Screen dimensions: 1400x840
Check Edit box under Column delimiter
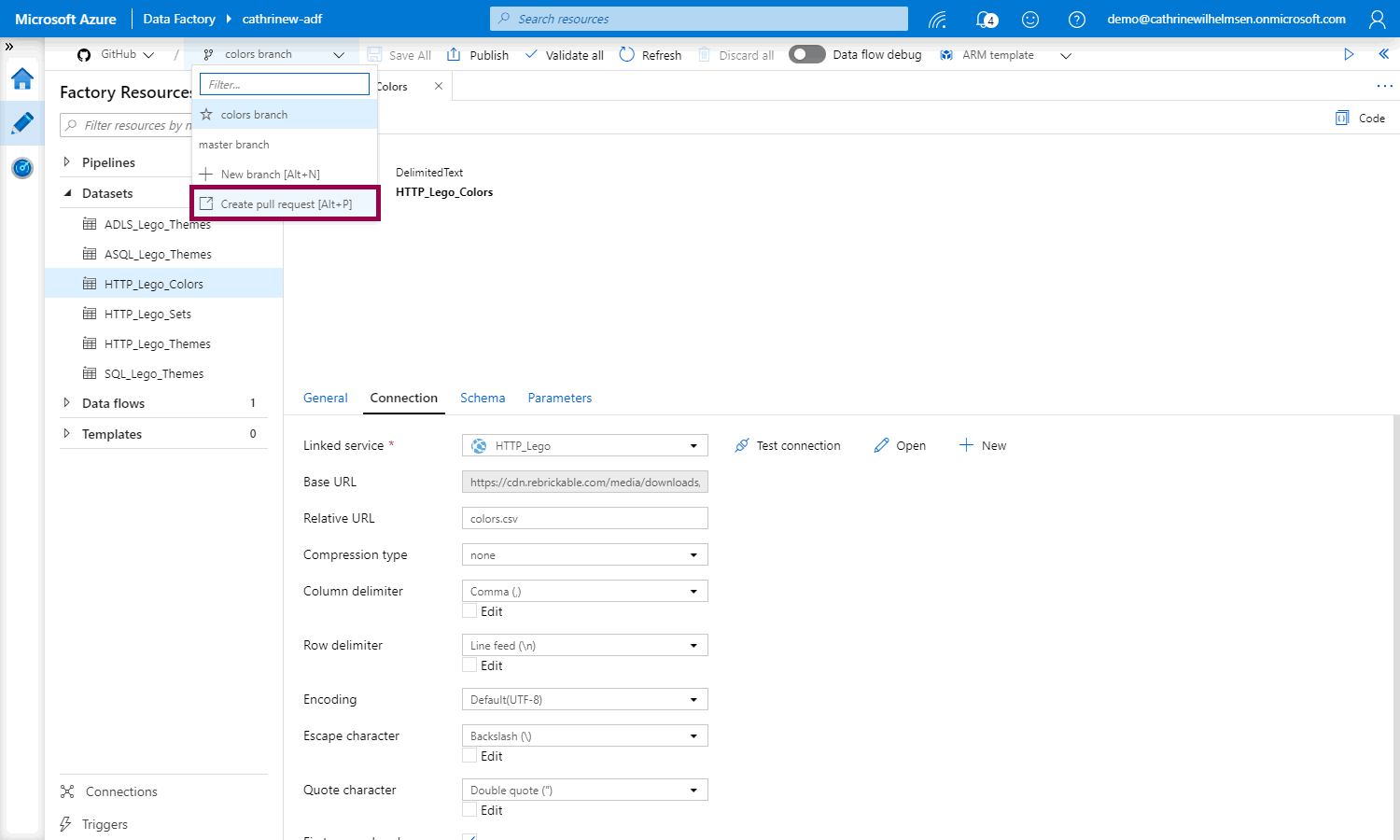(470, 611)
